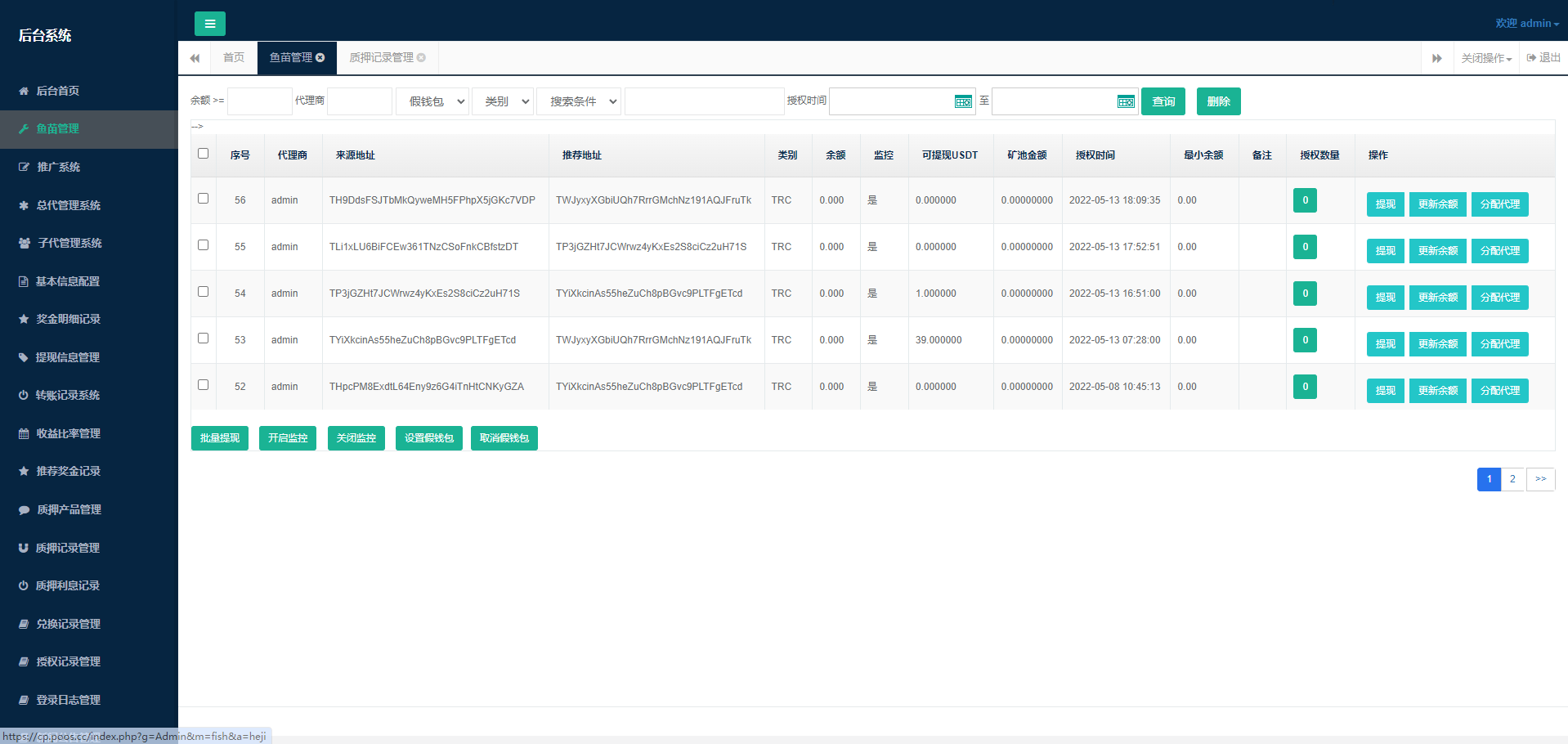Expand the 关闭操作 dropdown menu
This screenshot has height=744, width=1568.
(1486, 58)
